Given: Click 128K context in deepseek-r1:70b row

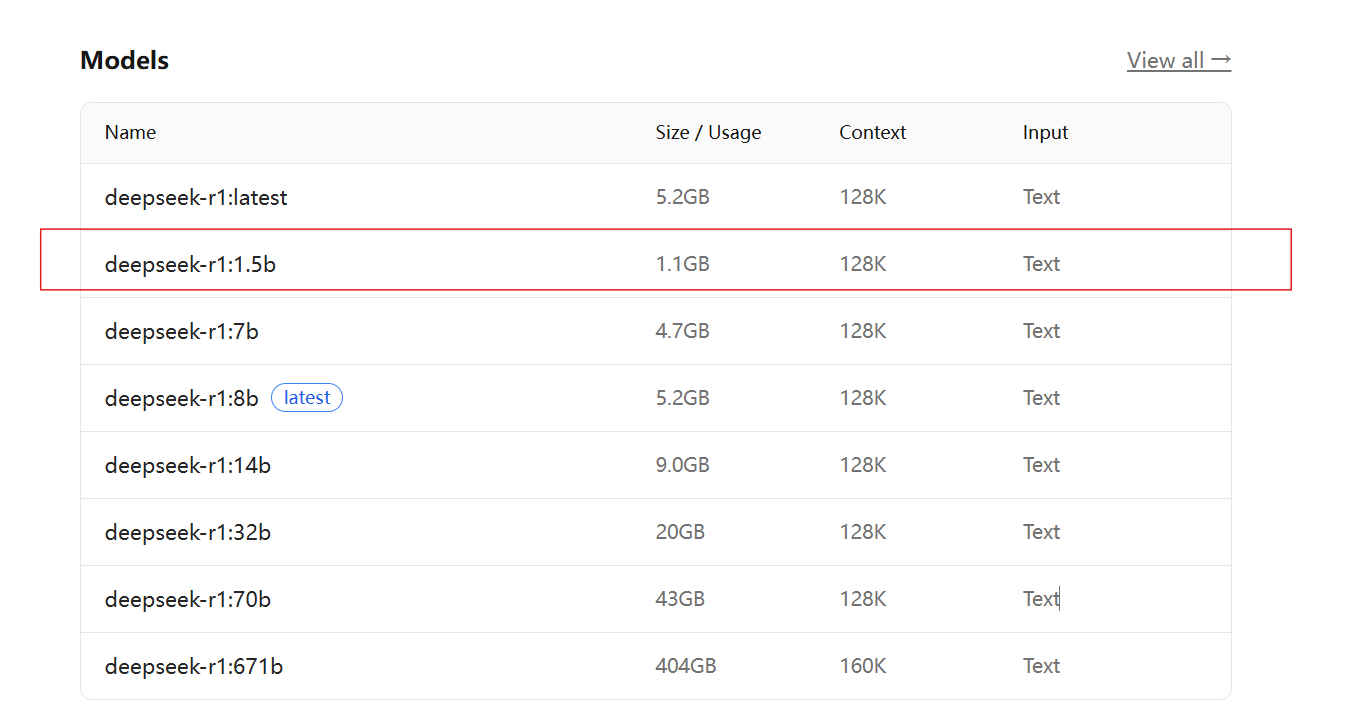Looking at the screenshot, I should pyautogui.click(x=863, y=599).
